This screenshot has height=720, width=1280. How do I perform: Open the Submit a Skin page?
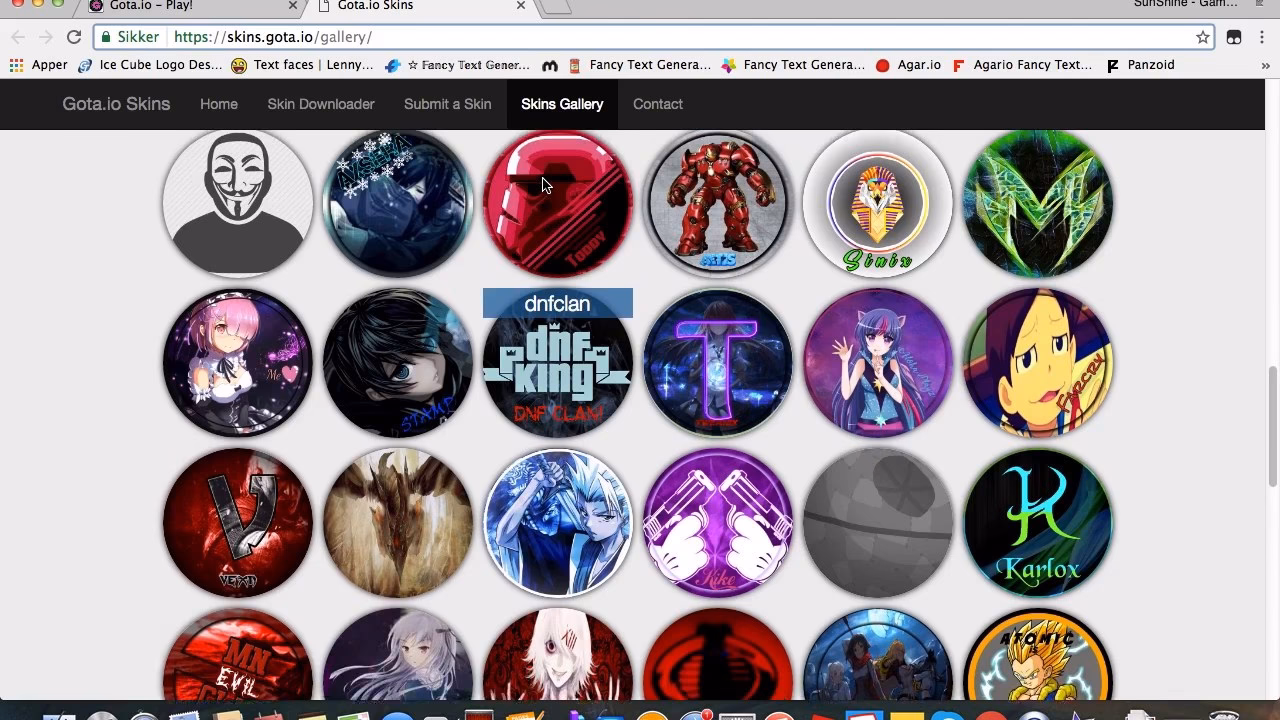(x=447, y=104)
